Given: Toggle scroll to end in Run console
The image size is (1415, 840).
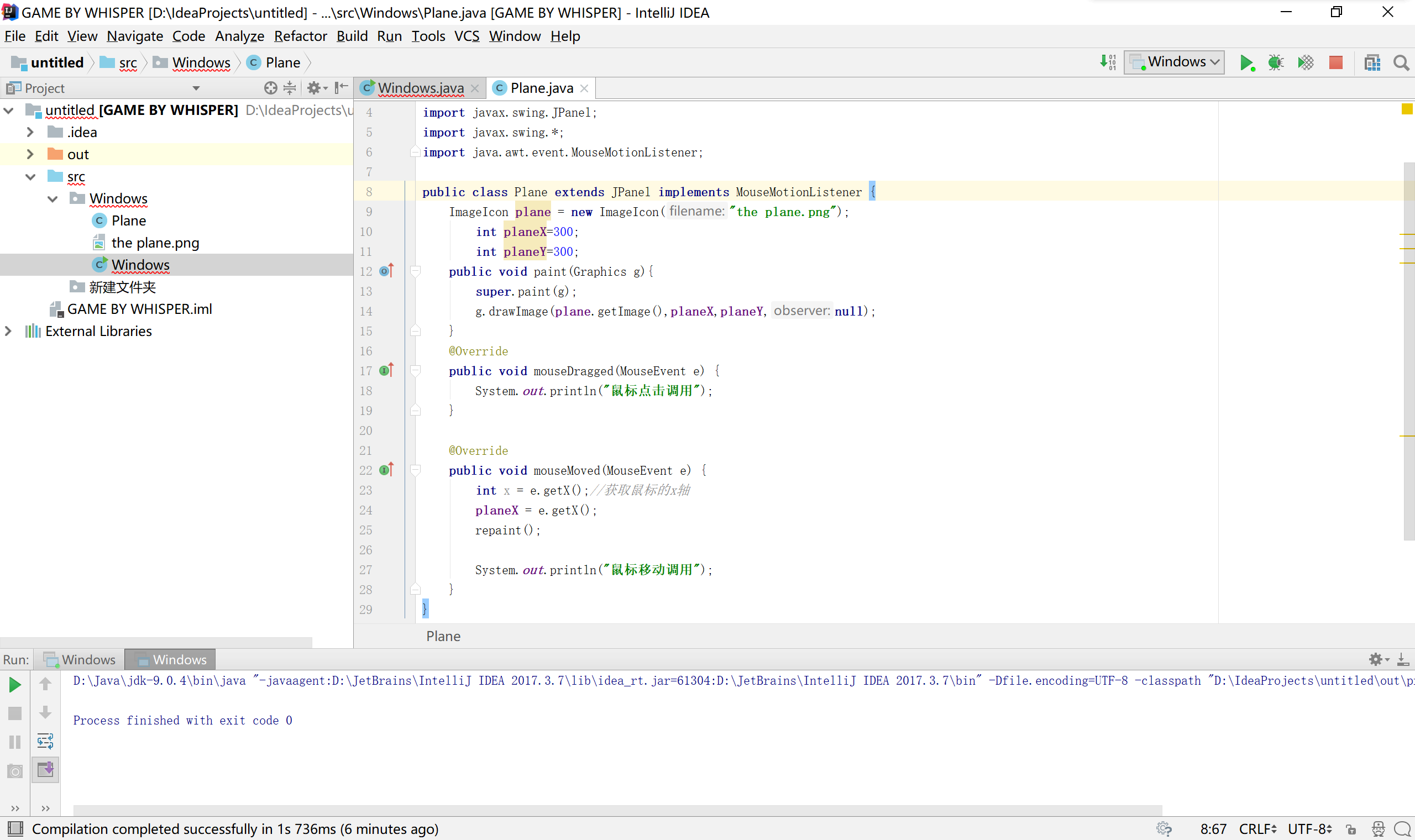Looking at the screenshot, I should point(45,770).
